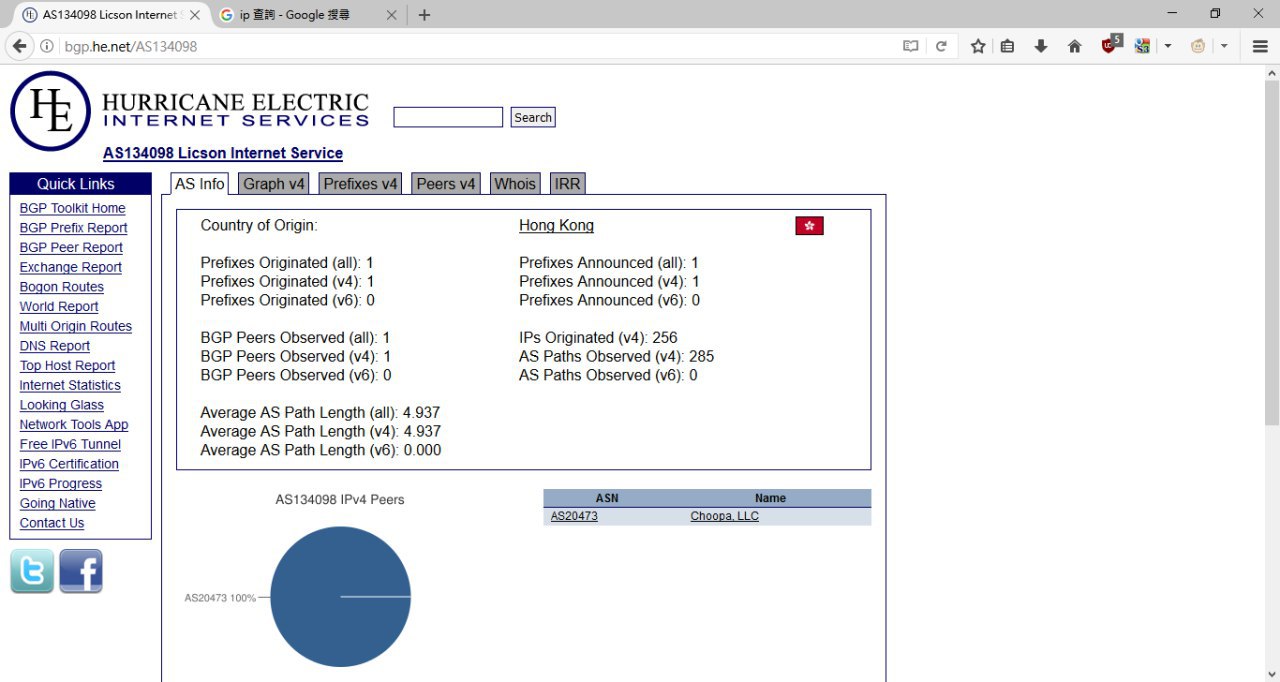The width and height of the screenshot is (1280, 682).
Task: Switch to the Whois tab
Action: coord(515,184)
